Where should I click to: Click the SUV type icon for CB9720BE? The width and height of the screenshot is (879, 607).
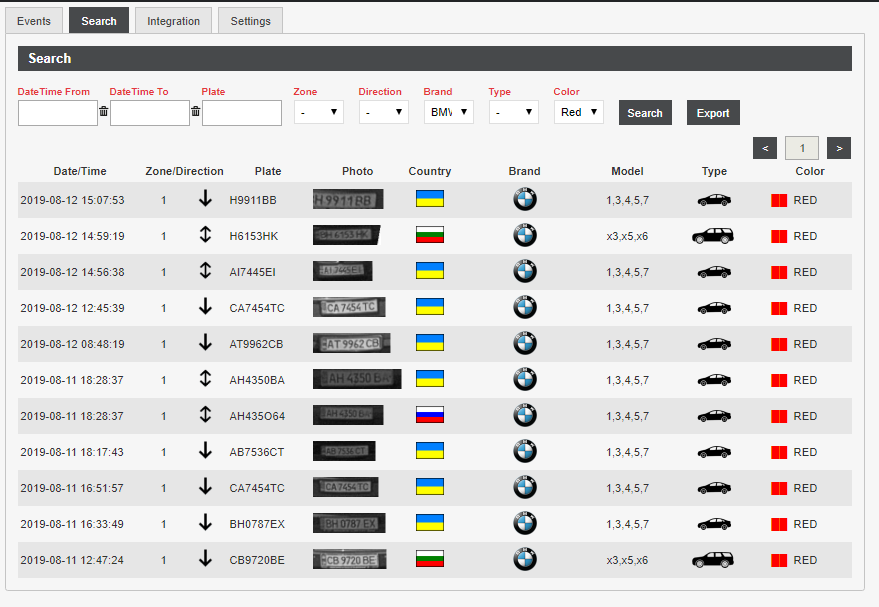tap(713, 559)
